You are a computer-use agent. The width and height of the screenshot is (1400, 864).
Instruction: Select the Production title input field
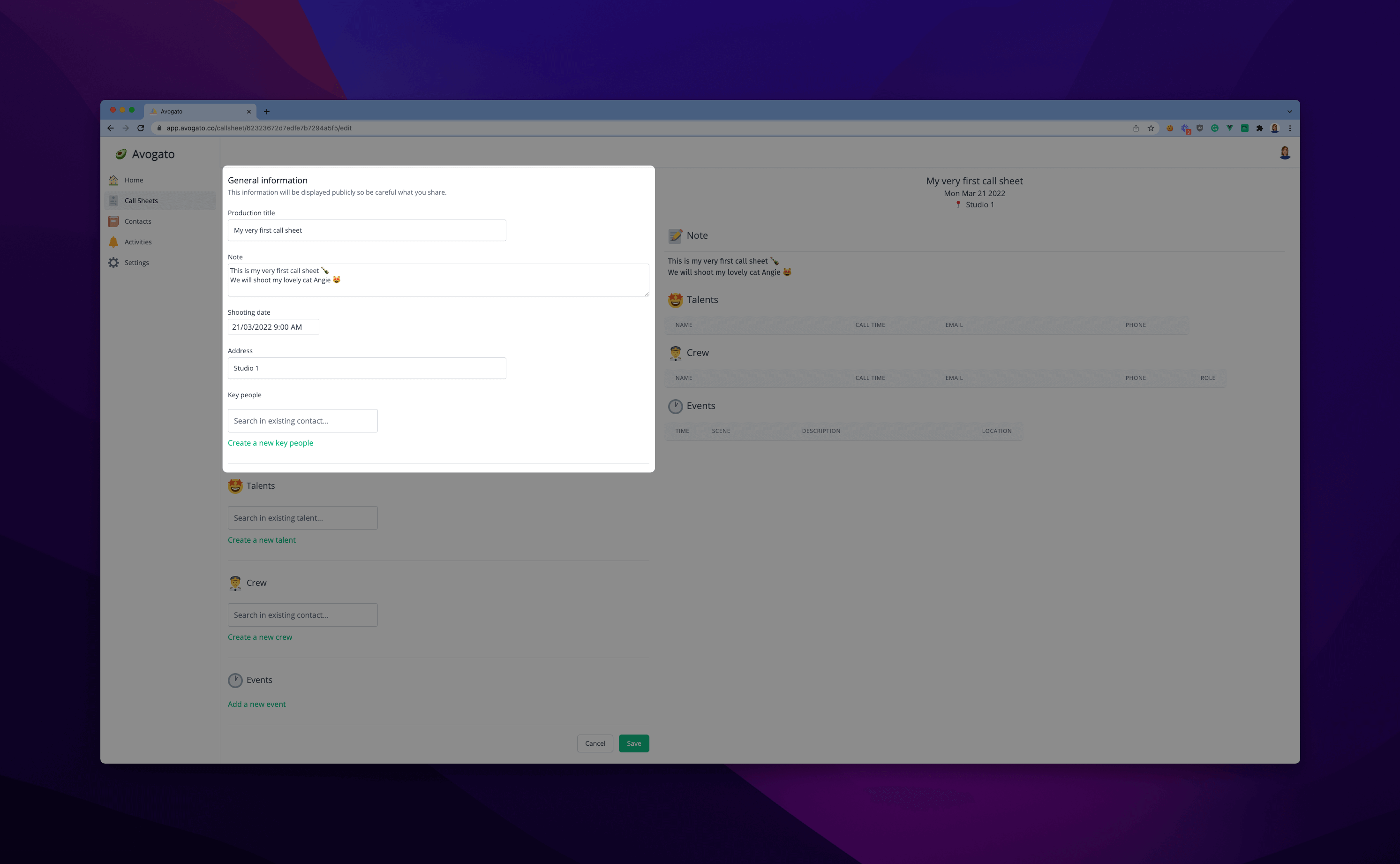366,229
